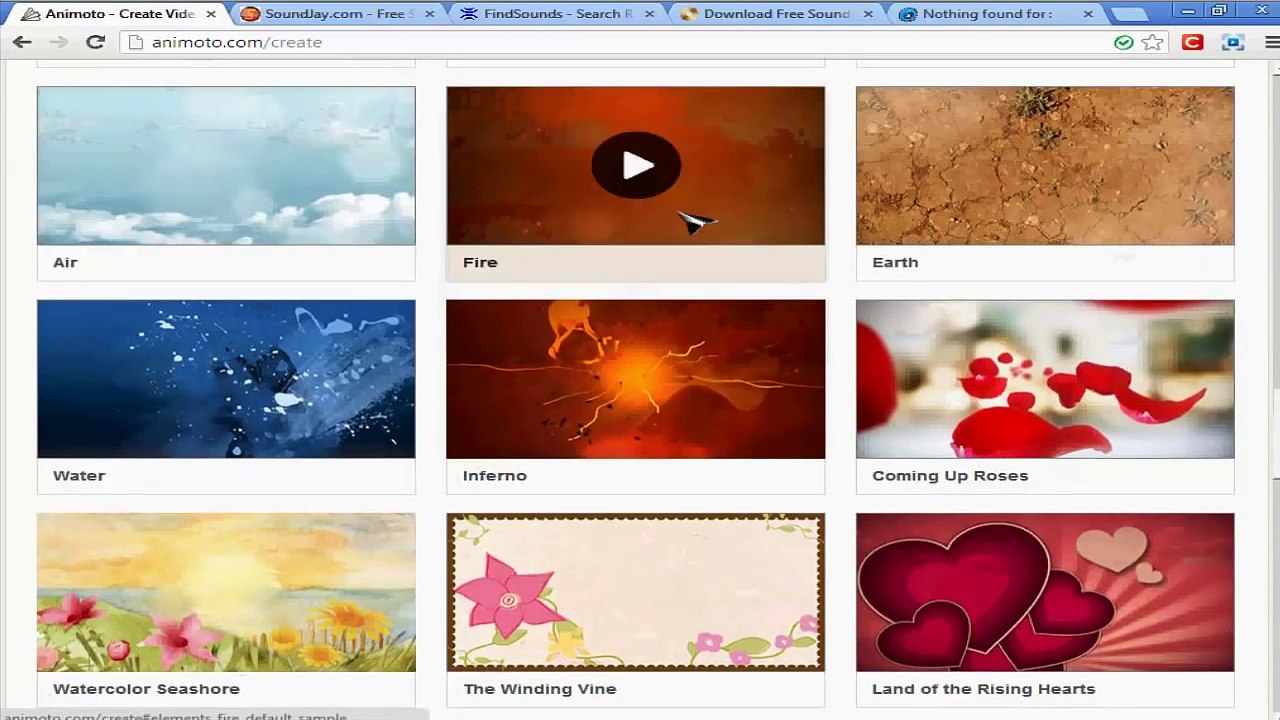
Task: Select the Water style thumbnail
Action: 226,379
